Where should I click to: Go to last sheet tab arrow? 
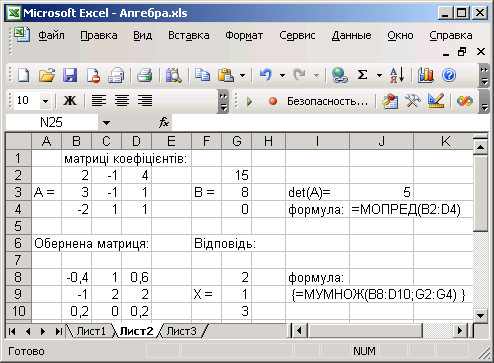click(x=58, y=331)
